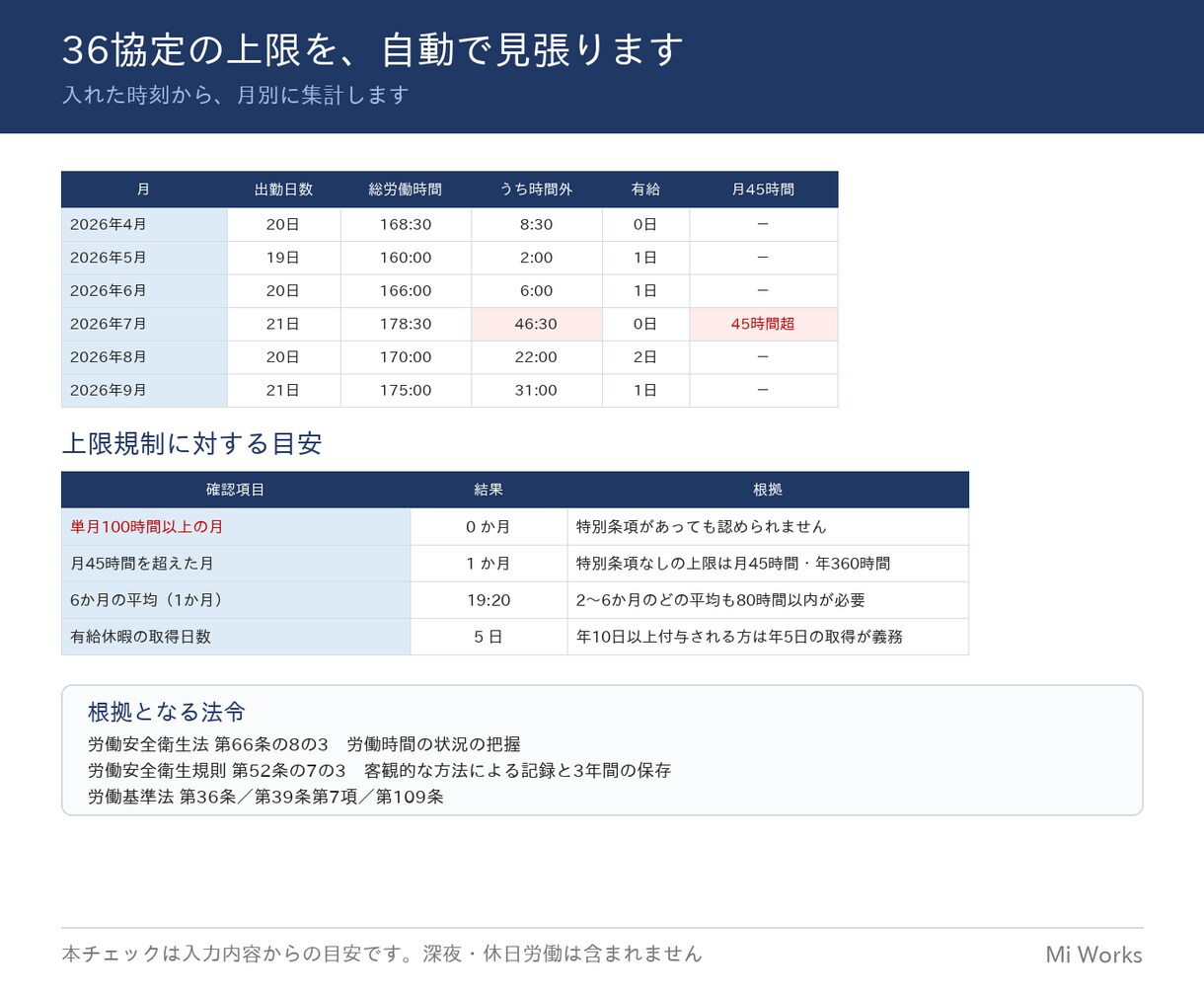Click the red 単月100時間以上の月 row label
The height and width of the screenshot is (995, 1204).
pos(236,527)
